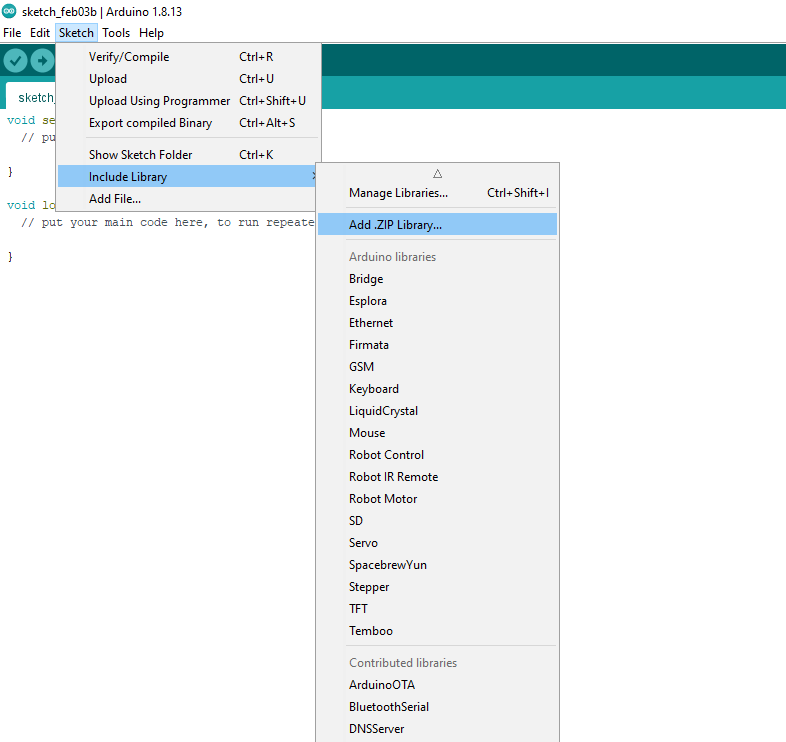The width and height of the screenshot is (786, 742).
Task: Choose Add .ZIP Library...
Action: 437,225
